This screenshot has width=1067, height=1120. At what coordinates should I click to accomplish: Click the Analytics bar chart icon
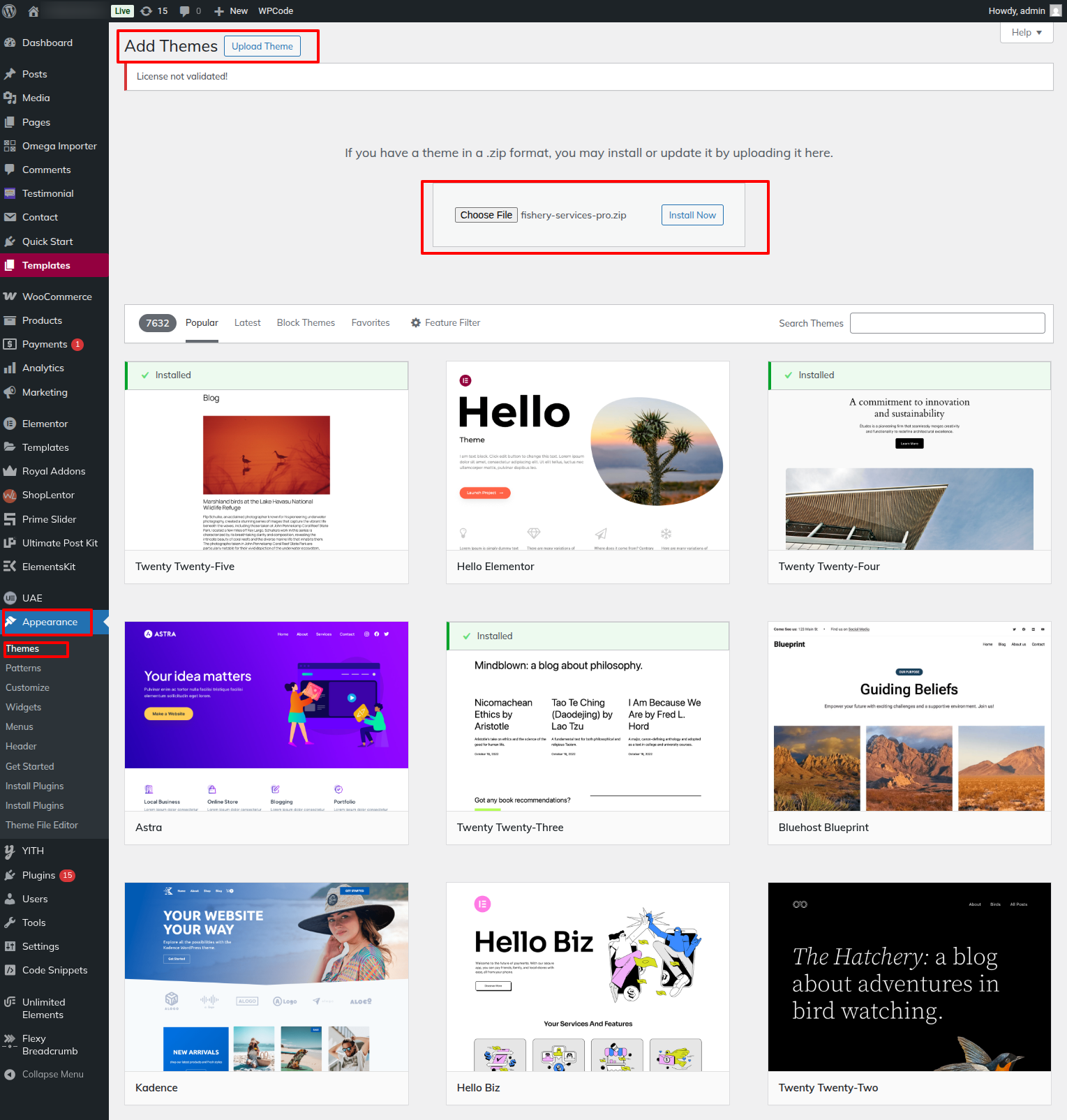[10, 368]
